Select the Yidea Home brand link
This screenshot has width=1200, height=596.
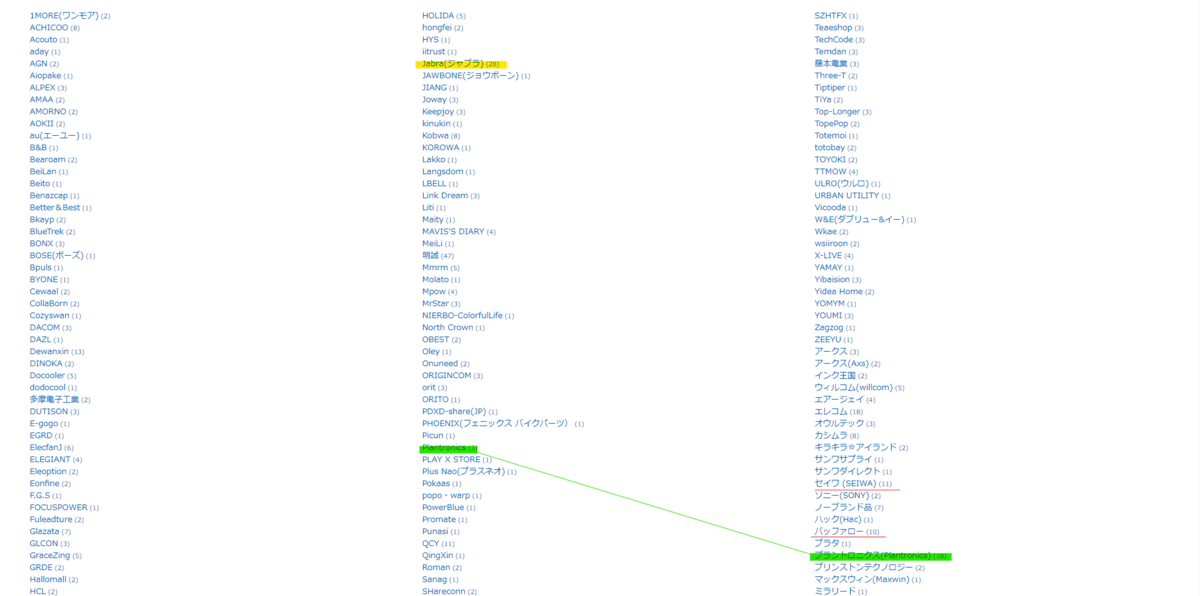click(839, 292)
